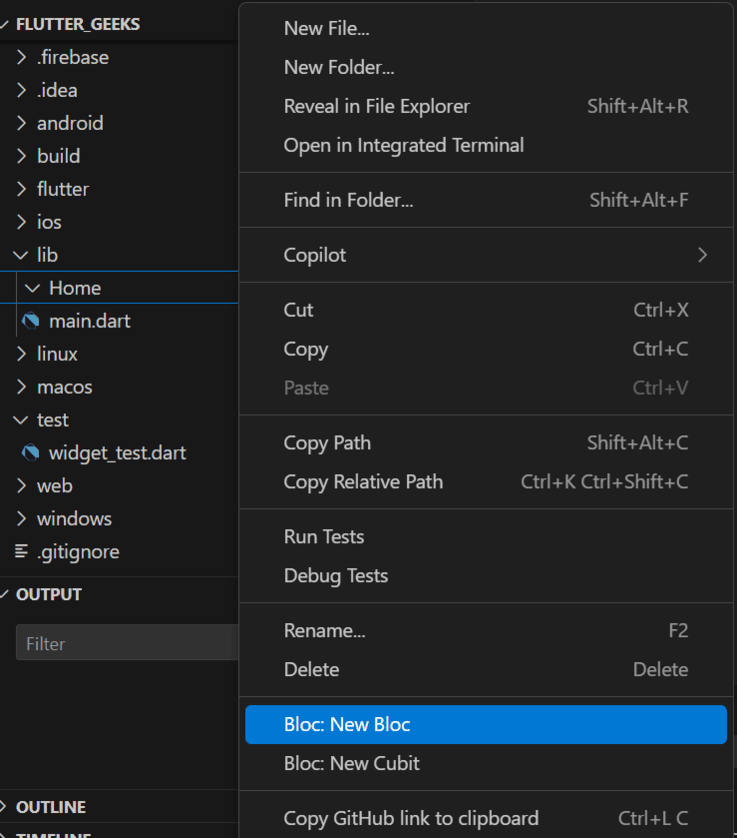Expand the .firebase folder
Viewport: 737px width, 838px height.
(22, 57)
